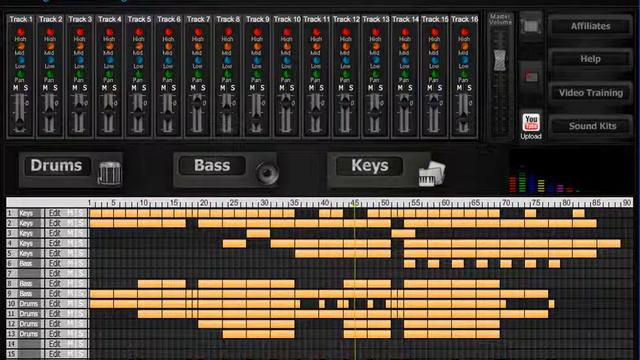Click bar 10 on the timeline ruler
640x360 pixels.
point(144,202)
